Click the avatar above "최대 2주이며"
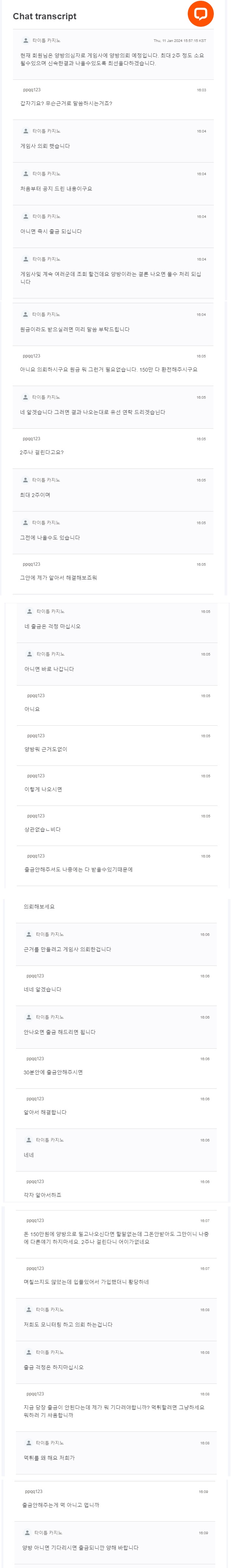232x1568 pixels. pos(26,480)
